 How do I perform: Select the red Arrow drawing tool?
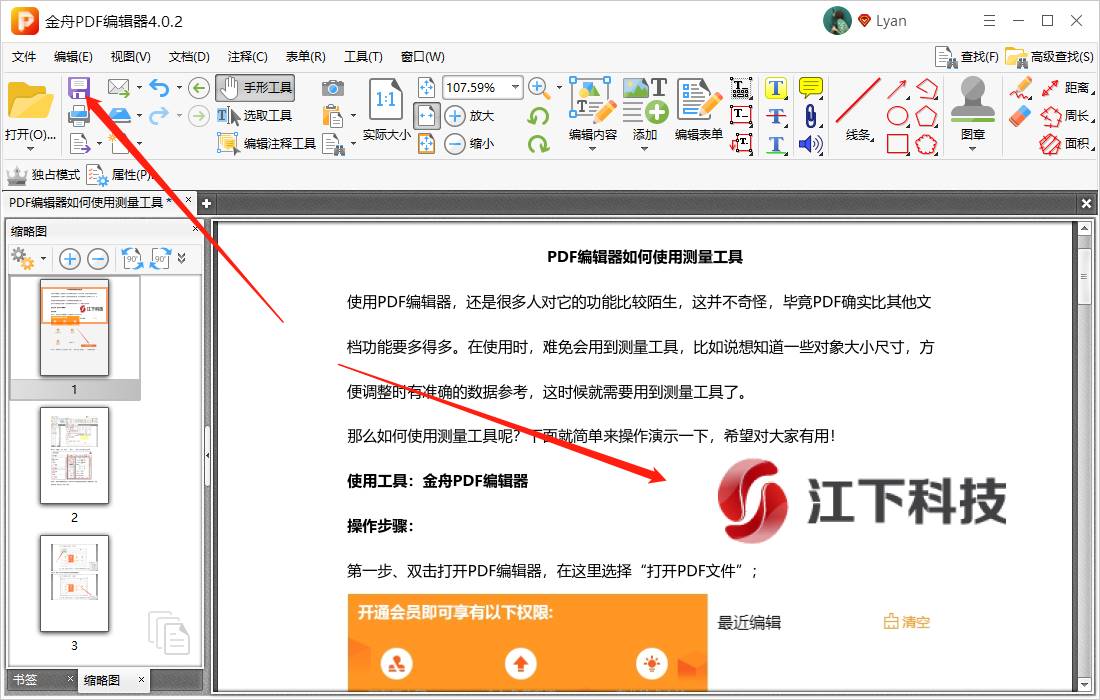[897, 88]
